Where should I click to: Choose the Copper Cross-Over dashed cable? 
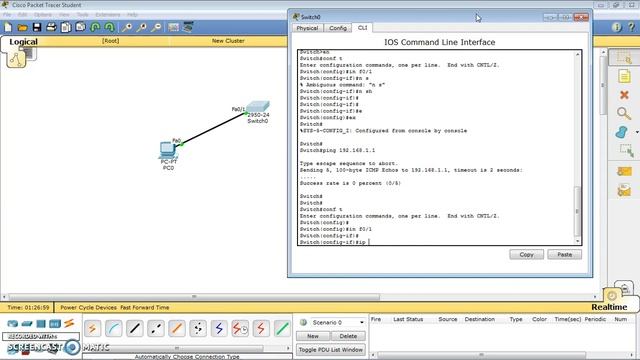pyautogui.click(x=156, y=329)
